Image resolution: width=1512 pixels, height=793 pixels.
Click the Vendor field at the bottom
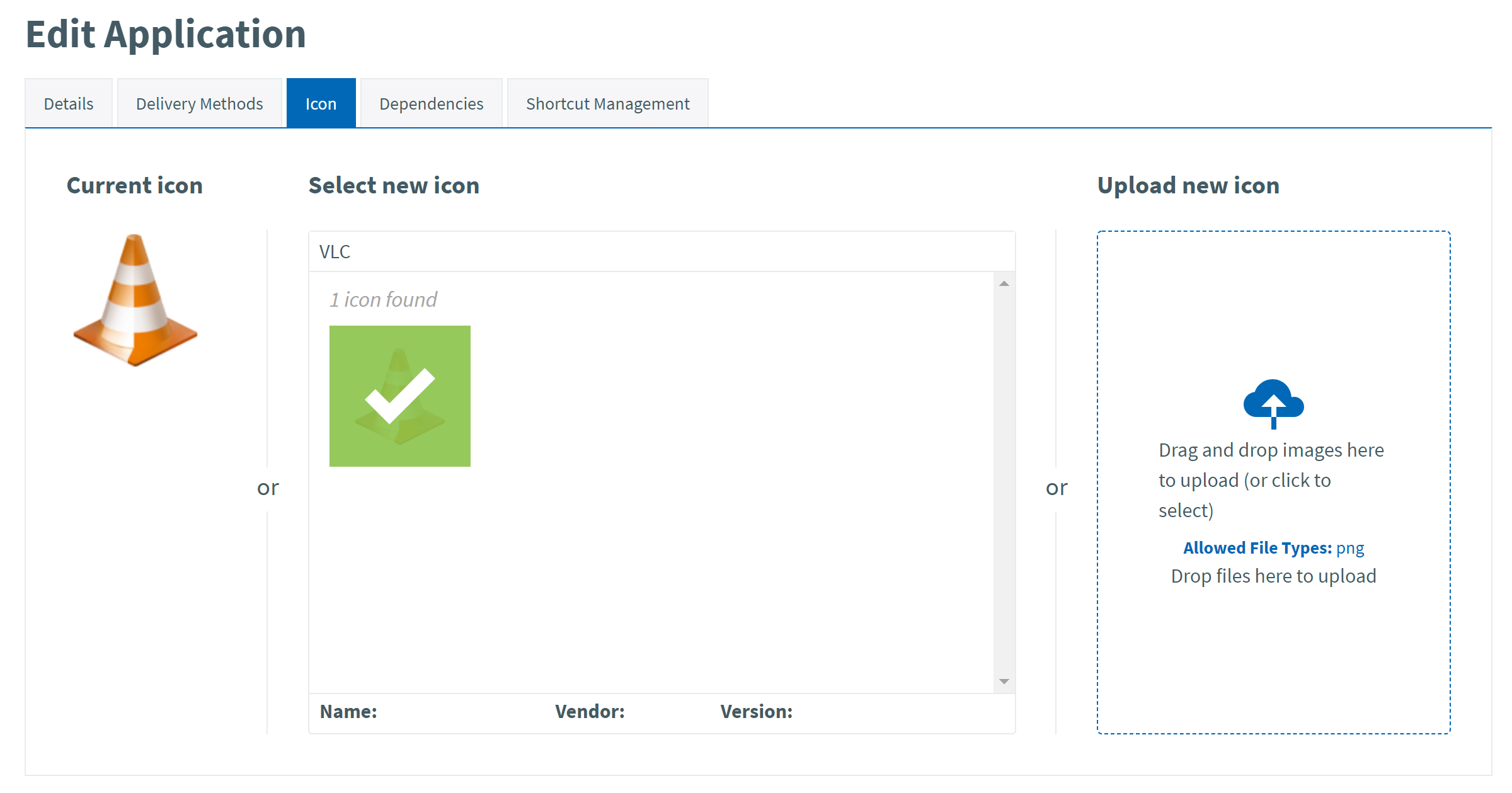pos(590,711)
